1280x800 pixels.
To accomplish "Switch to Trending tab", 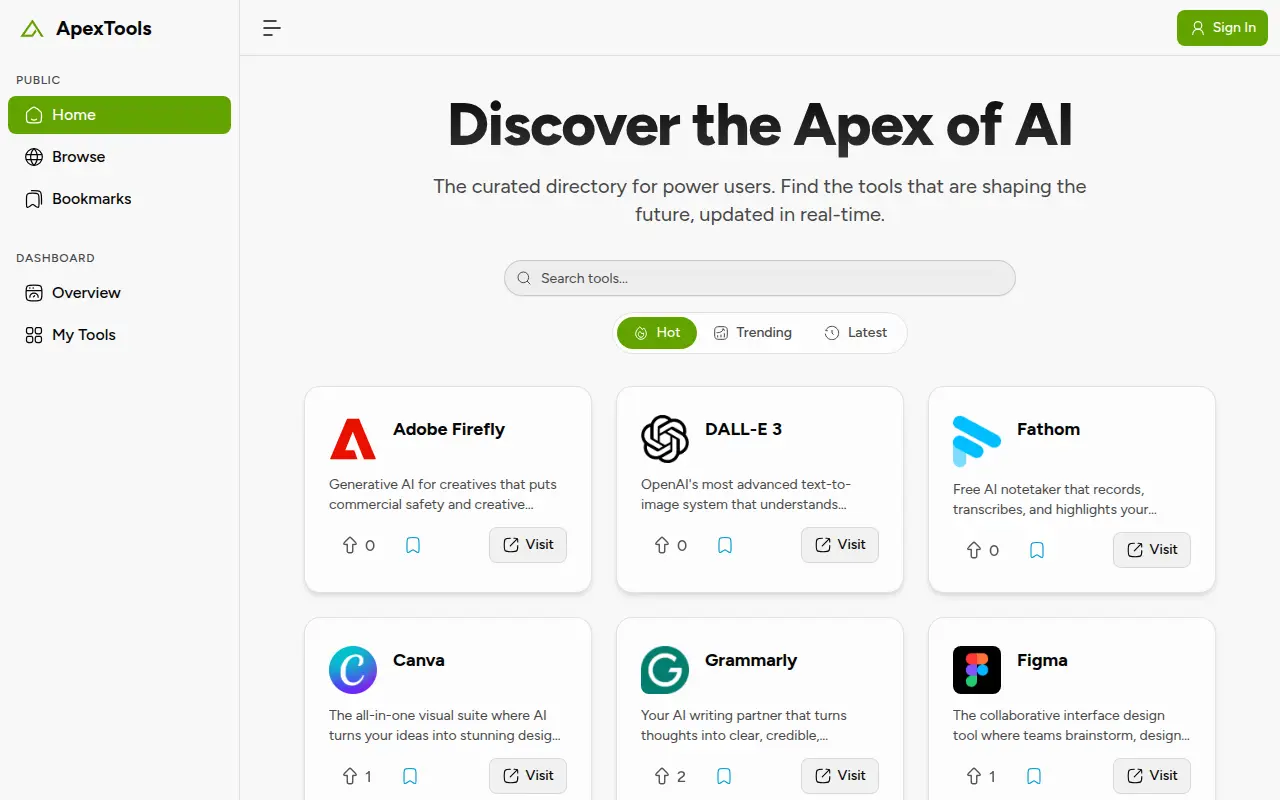I will coord(753,333).
